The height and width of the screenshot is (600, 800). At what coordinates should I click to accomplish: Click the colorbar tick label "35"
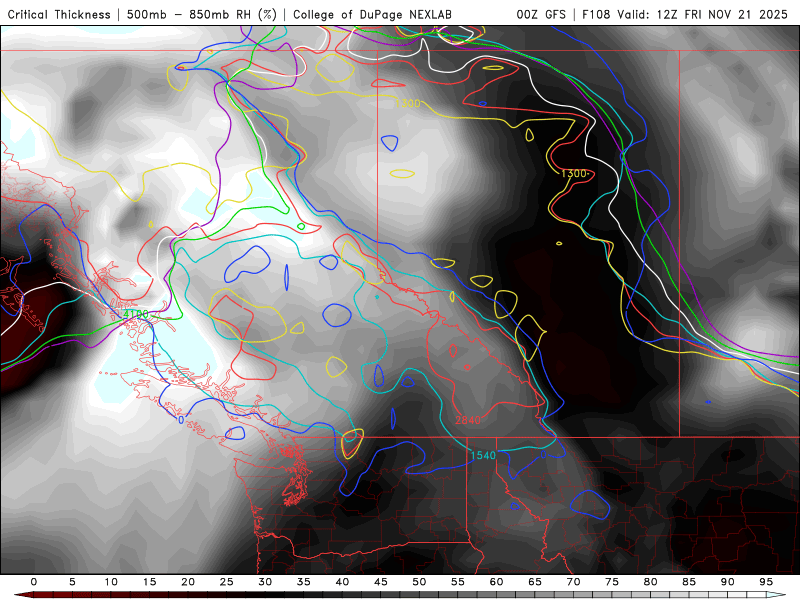304,582
